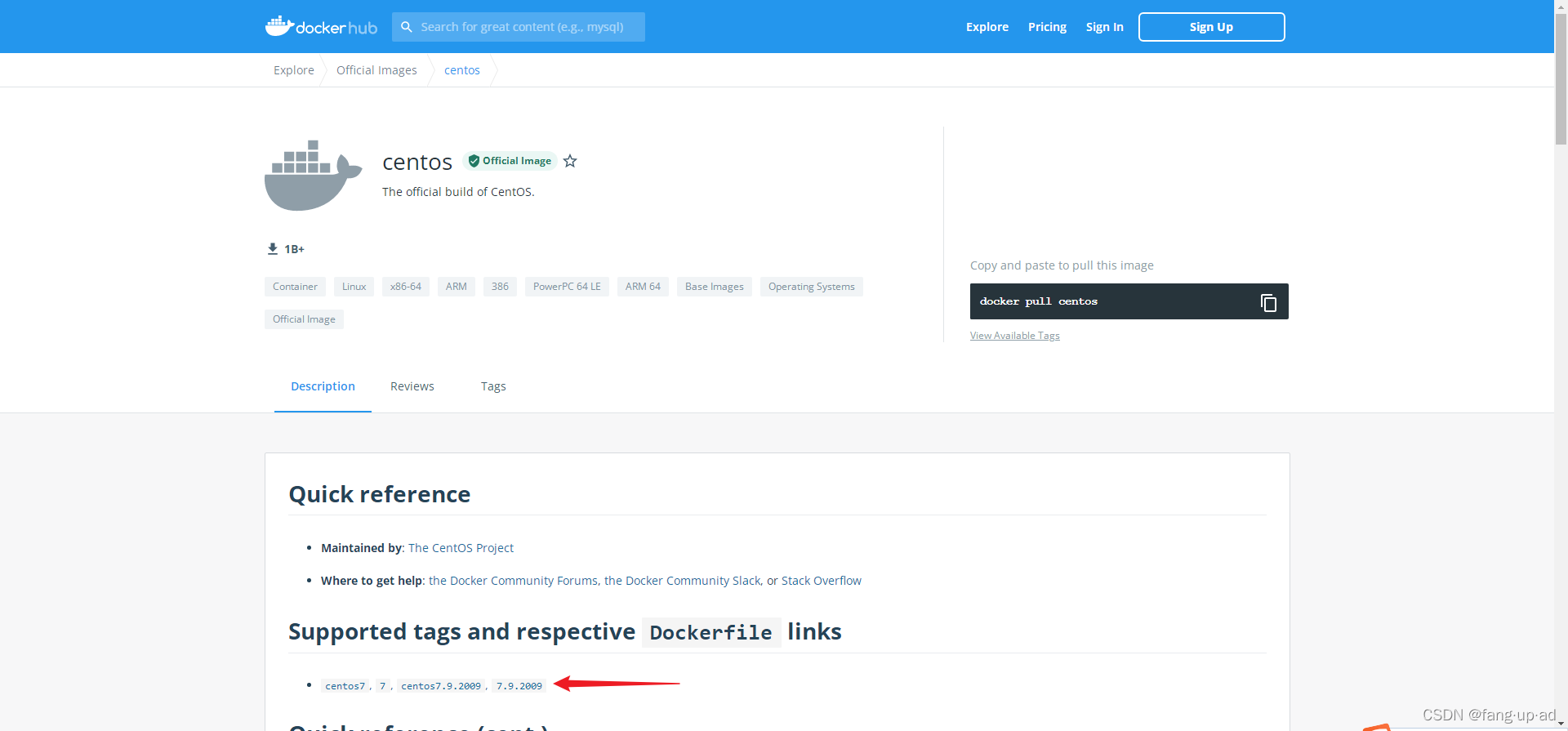Star the centos repository
Image resolution: width=1568 pixels, height=731 pixels.
570,161
